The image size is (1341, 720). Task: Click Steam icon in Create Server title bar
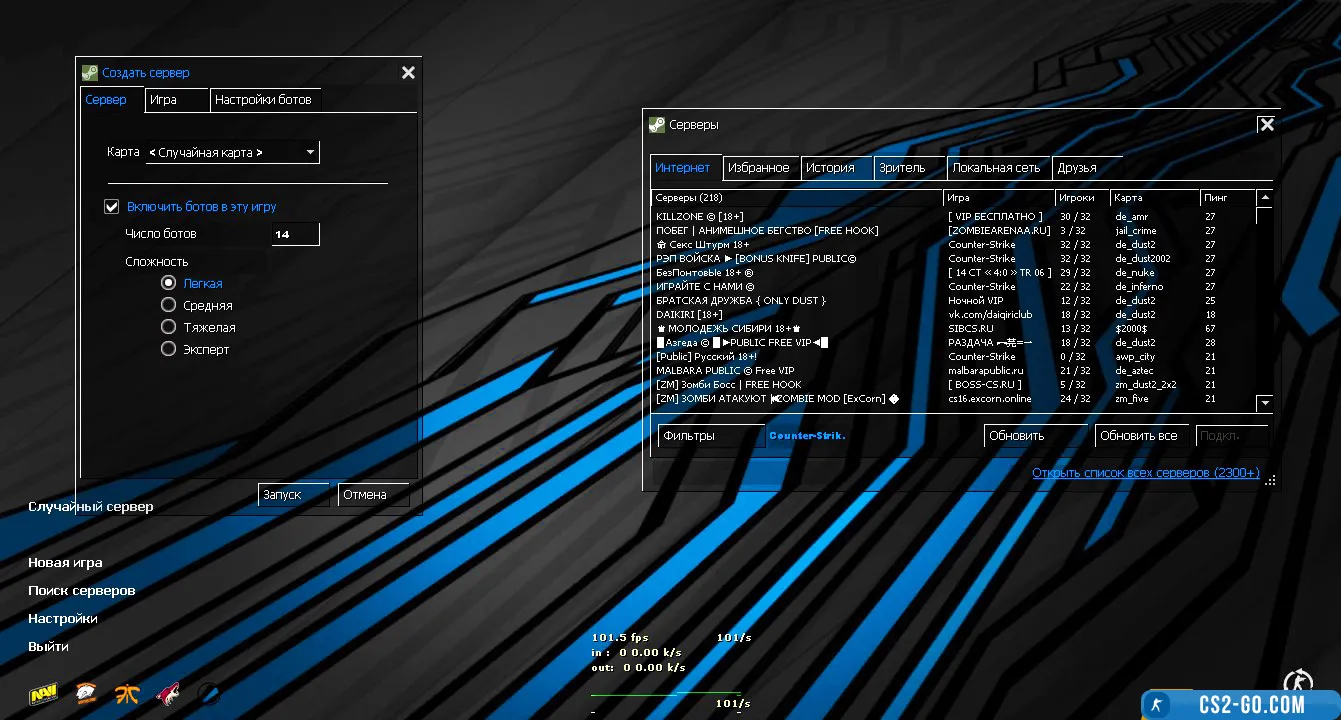tap(90, 73)
